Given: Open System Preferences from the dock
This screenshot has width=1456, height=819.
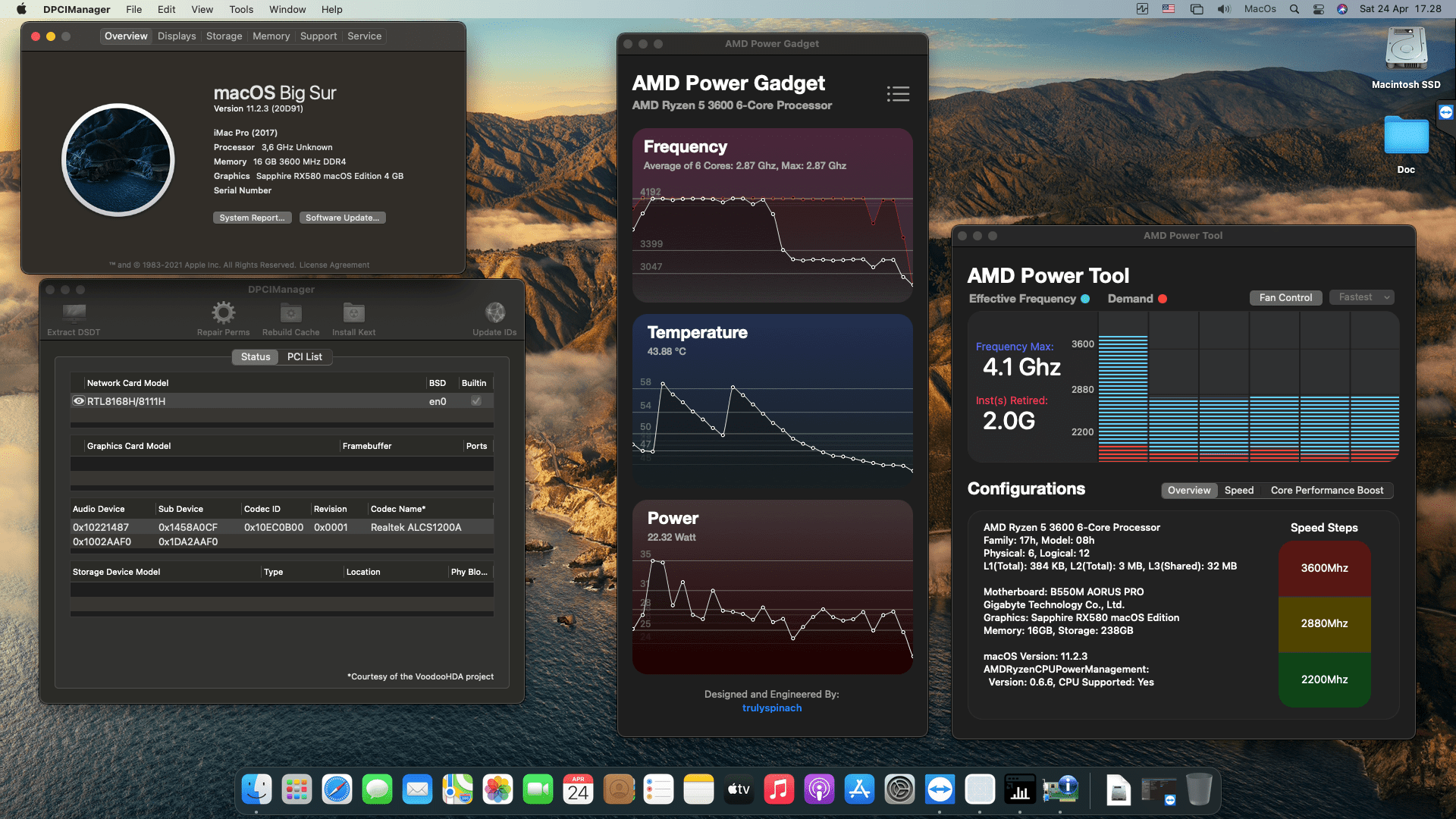Looking at the screenshot, I should 899,789.
